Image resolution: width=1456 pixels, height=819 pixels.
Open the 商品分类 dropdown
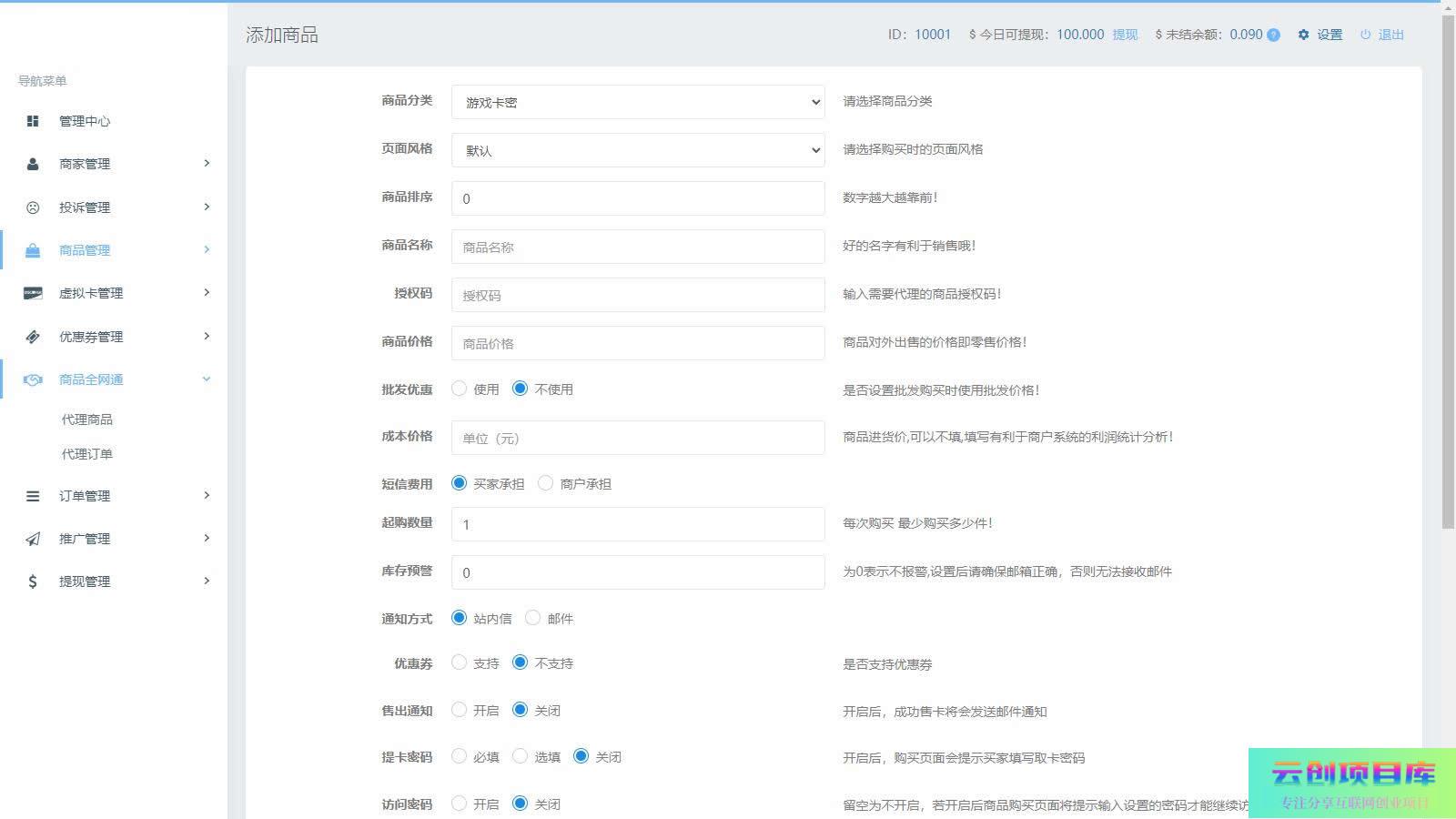pos(637,102)
